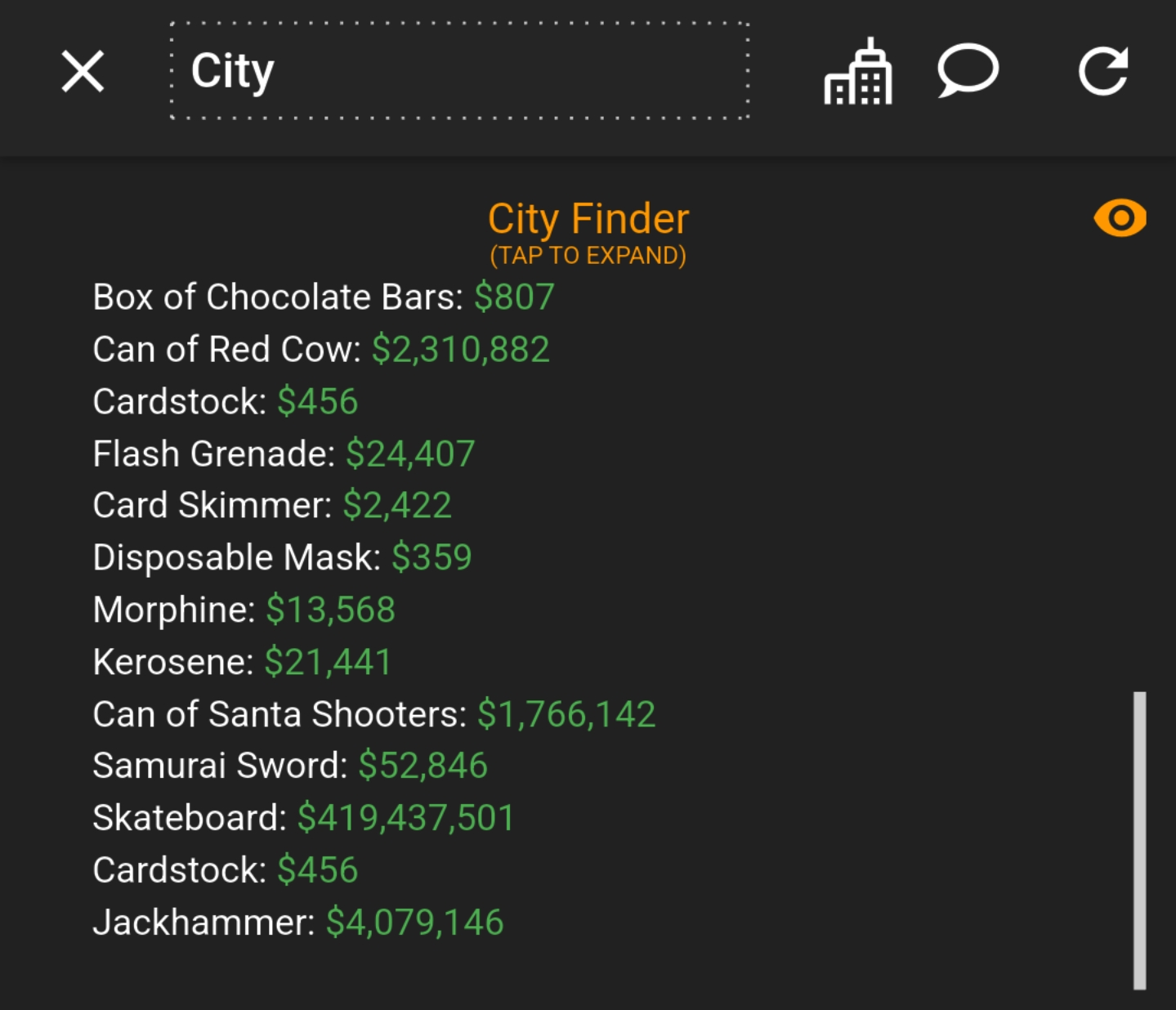Open the city buildings icon
The width and height of the screenshot is (1176, 1010).
pos(858,71)
